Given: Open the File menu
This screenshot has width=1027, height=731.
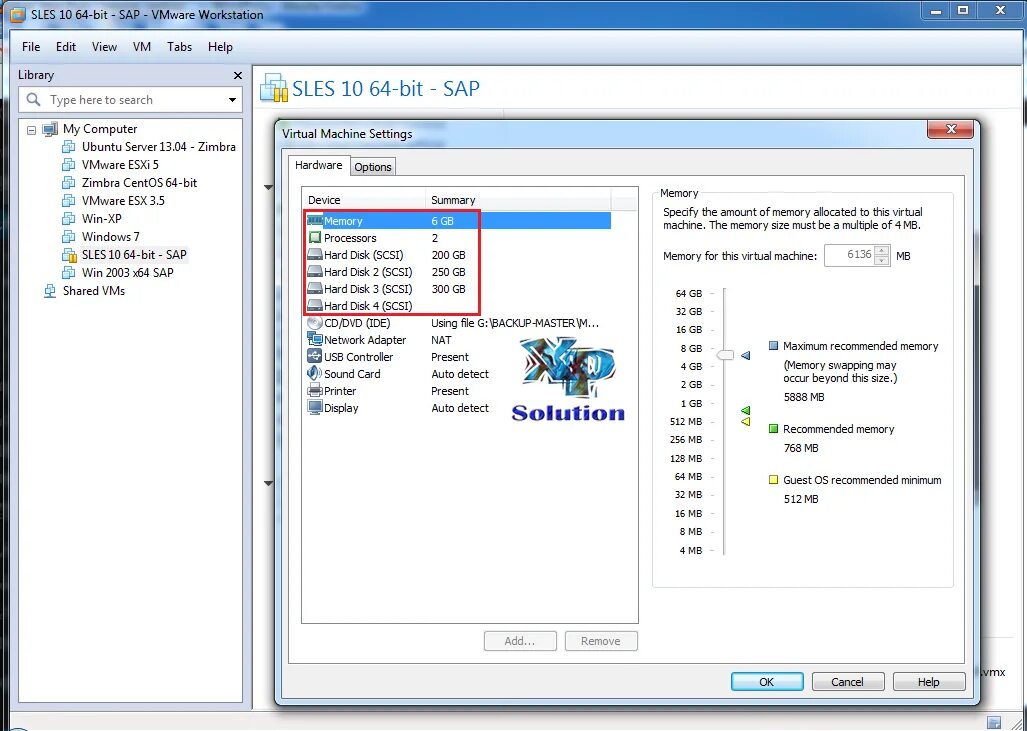Looking at the screenshot, I should [31, 47].
